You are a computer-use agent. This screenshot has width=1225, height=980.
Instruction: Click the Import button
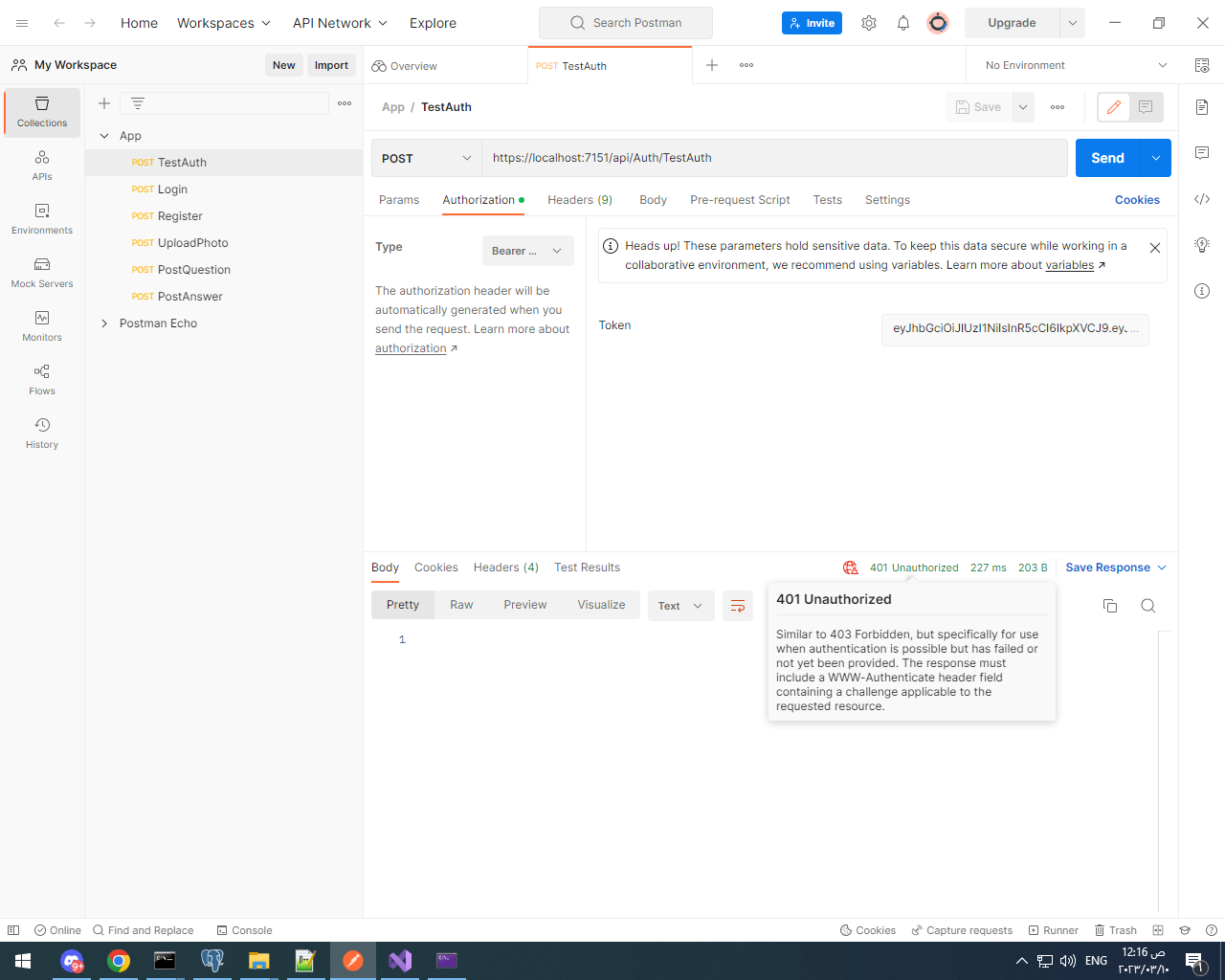331,65
